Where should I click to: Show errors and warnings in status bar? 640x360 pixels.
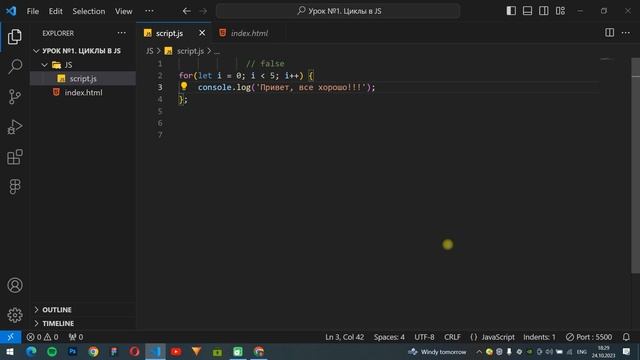click(42, 337)
